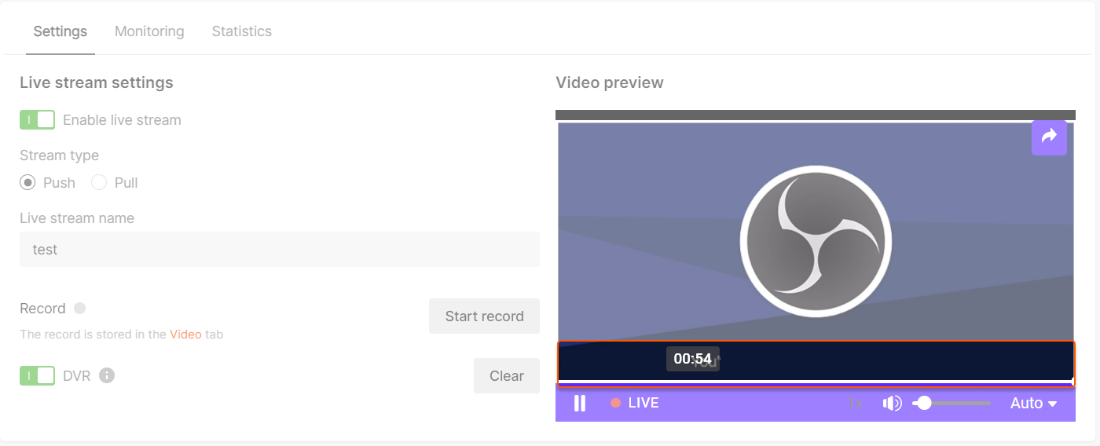Select the Settings tab

[x=60, y=31]
